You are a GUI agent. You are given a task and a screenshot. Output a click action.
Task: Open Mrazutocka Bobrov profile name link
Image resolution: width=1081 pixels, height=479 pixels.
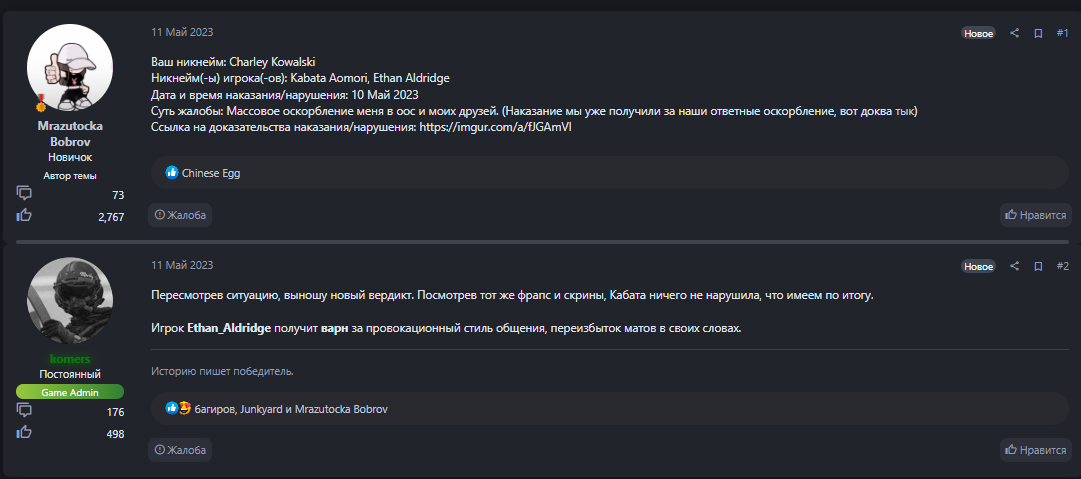(70, 134)
